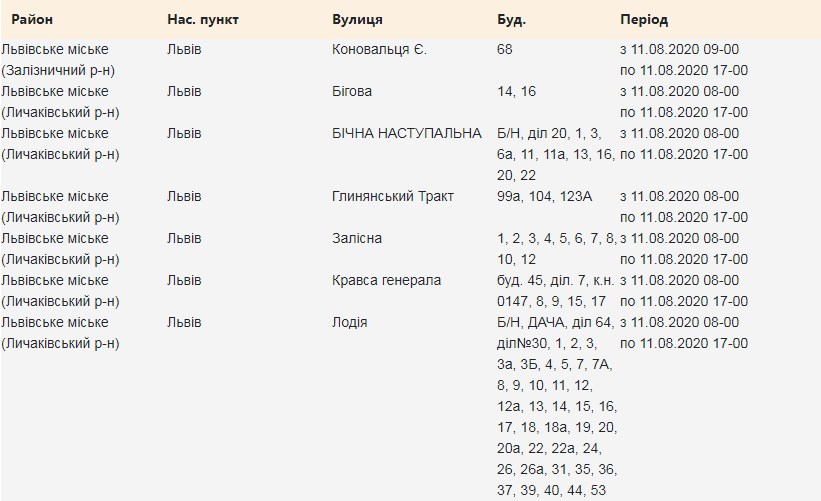Click Львів in the Лодія row
This screenshot has width=821, height=501.
click(x=184, y=322)
